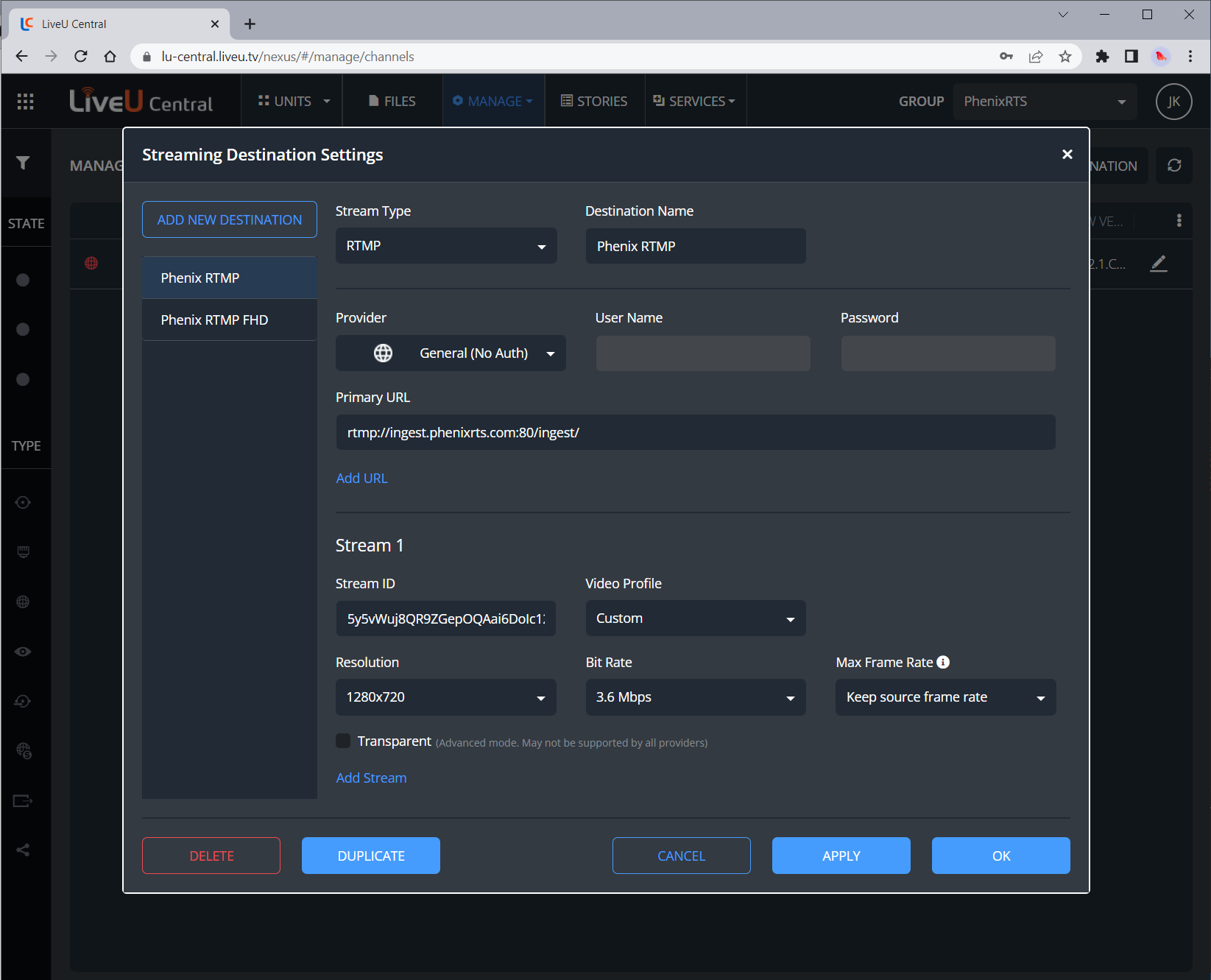This screenshot has height=980, width=1211.
Task: Bookmark this page with the star icon
Action: pos(1065,56)
